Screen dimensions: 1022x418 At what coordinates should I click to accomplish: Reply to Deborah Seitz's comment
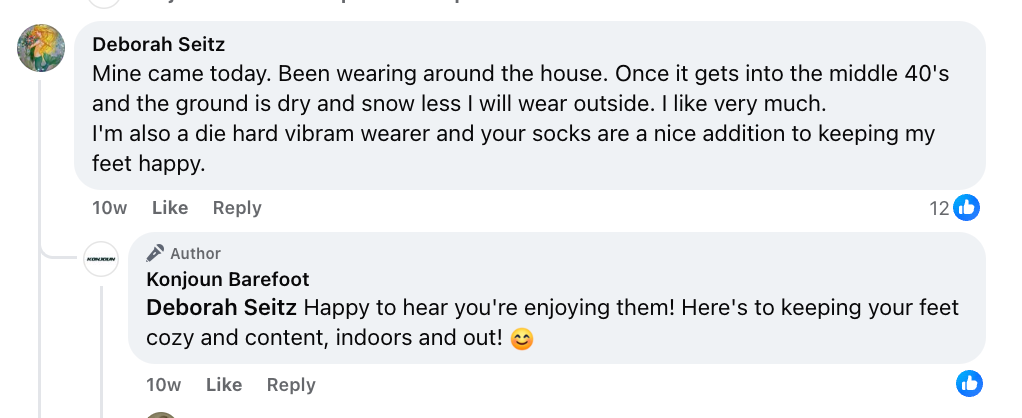point(237,208)
